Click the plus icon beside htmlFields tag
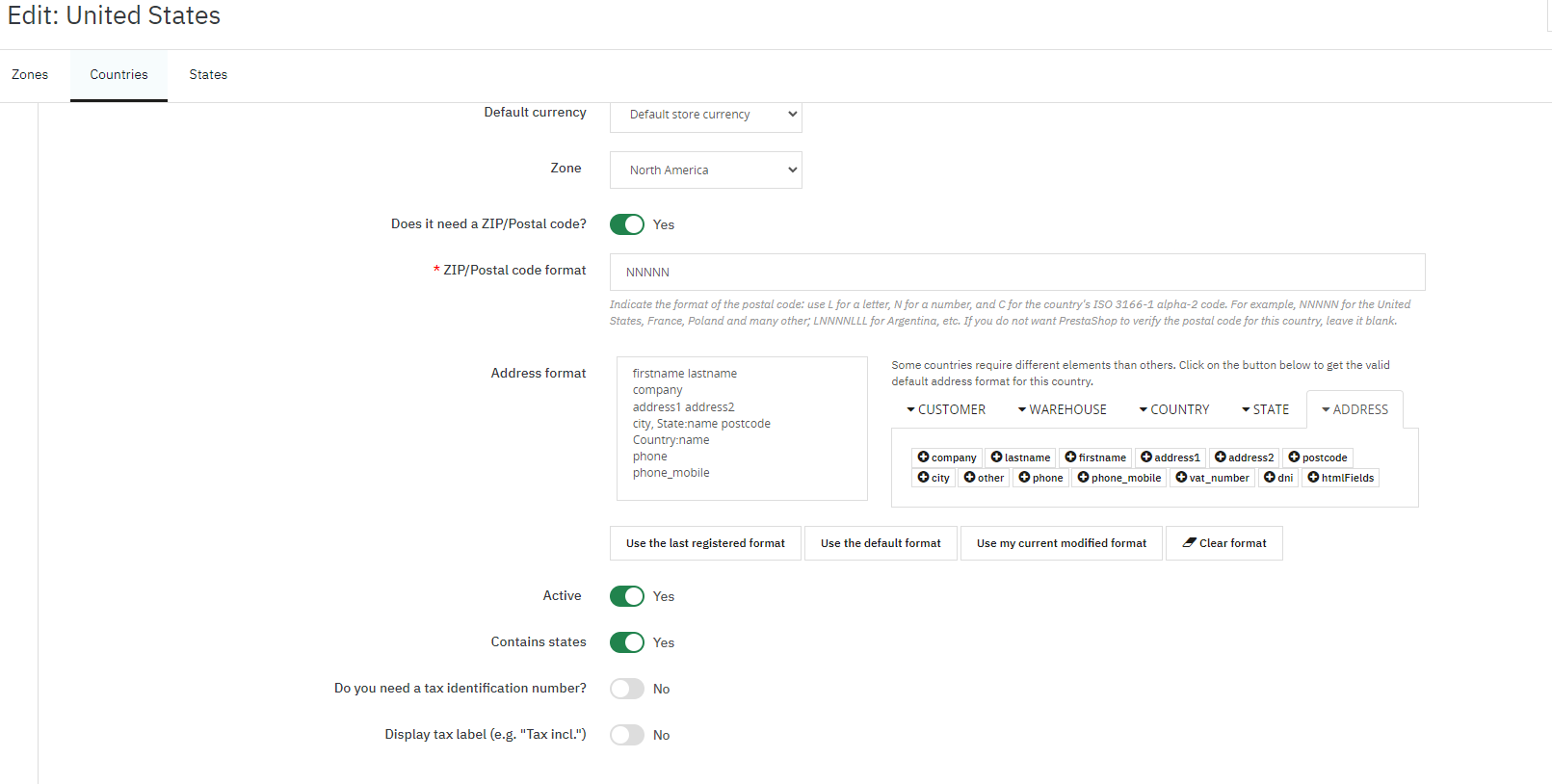The height and width of the screenshot is (784, 1552). coord(1313,478)
